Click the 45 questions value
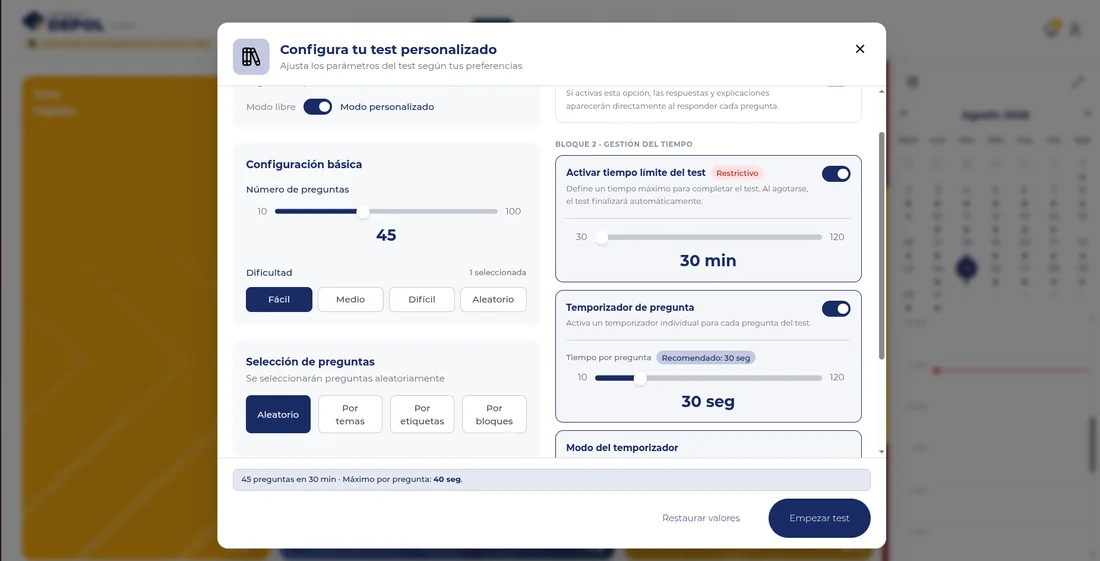This screenshot has width=1100, height=561. click(x=386, y=236)
